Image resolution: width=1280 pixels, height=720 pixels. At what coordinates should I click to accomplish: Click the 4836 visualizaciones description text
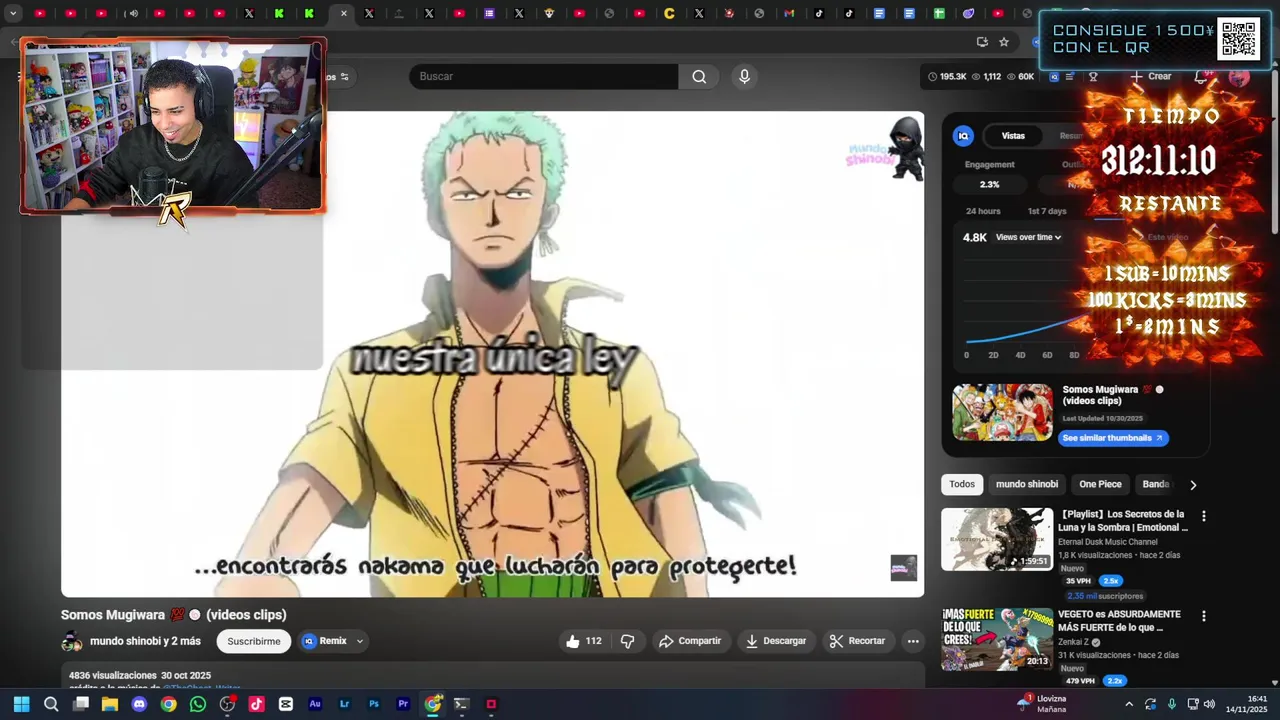tap(113, 676)
